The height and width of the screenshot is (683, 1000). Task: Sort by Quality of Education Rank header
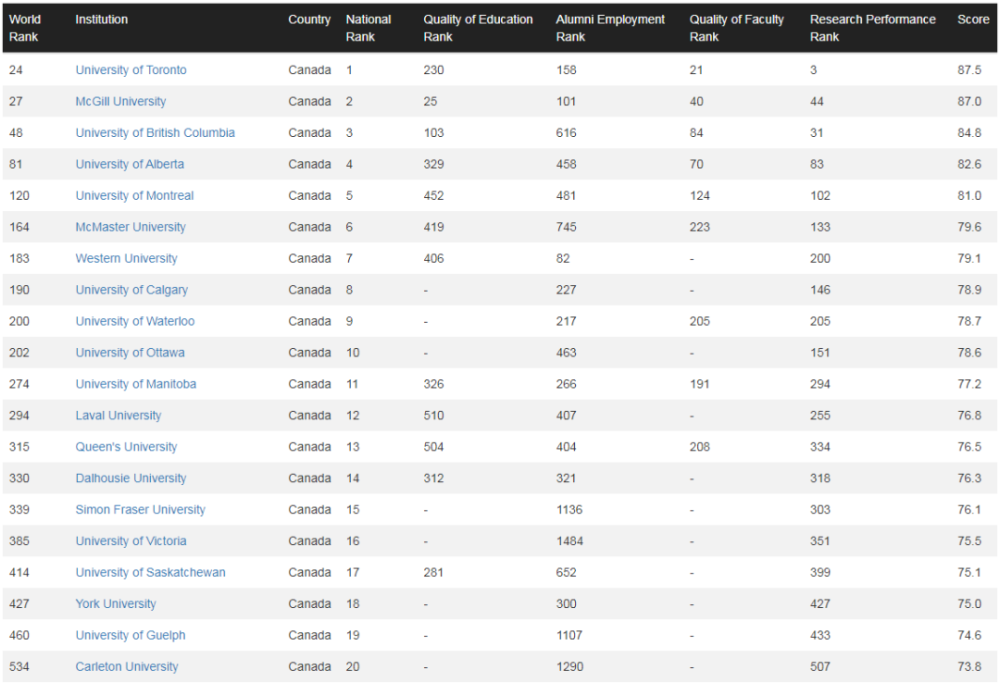point(478,28)
